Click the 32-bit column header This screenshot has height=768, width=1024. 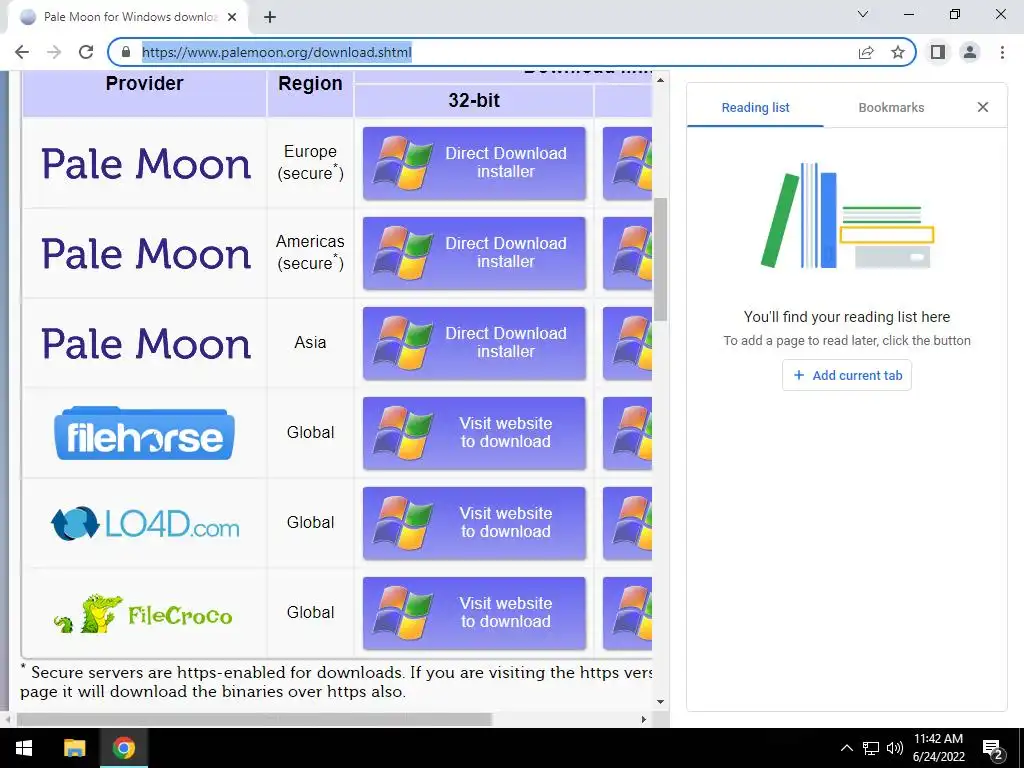pos(474,101)
